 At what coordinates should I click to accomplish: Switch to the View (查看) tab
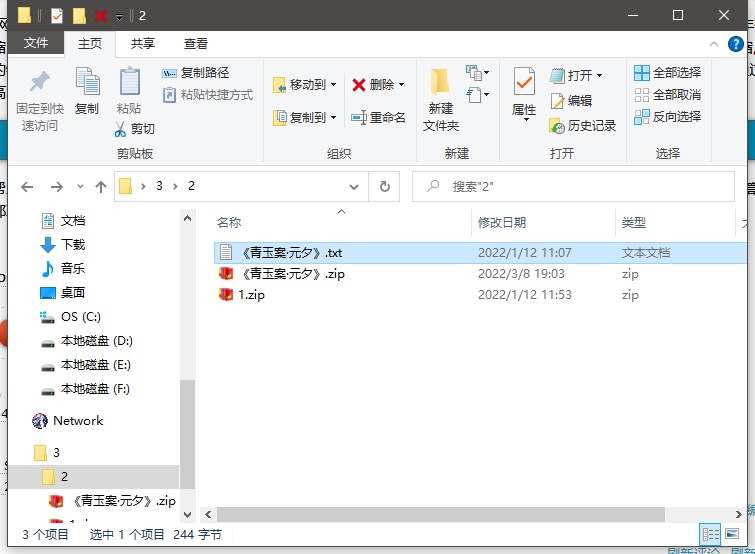[x=195, y=44]
